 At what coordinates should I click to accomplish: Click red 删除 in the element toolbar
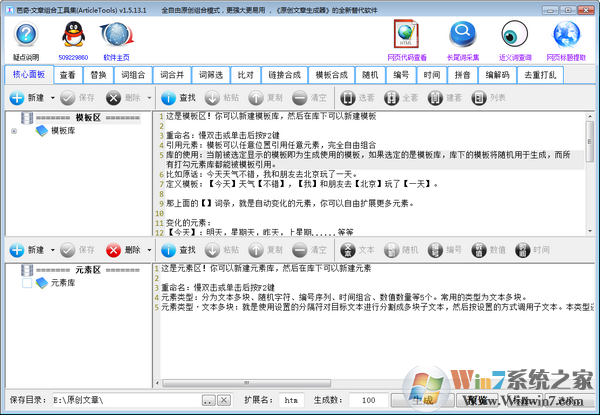[x=123, y=250]
